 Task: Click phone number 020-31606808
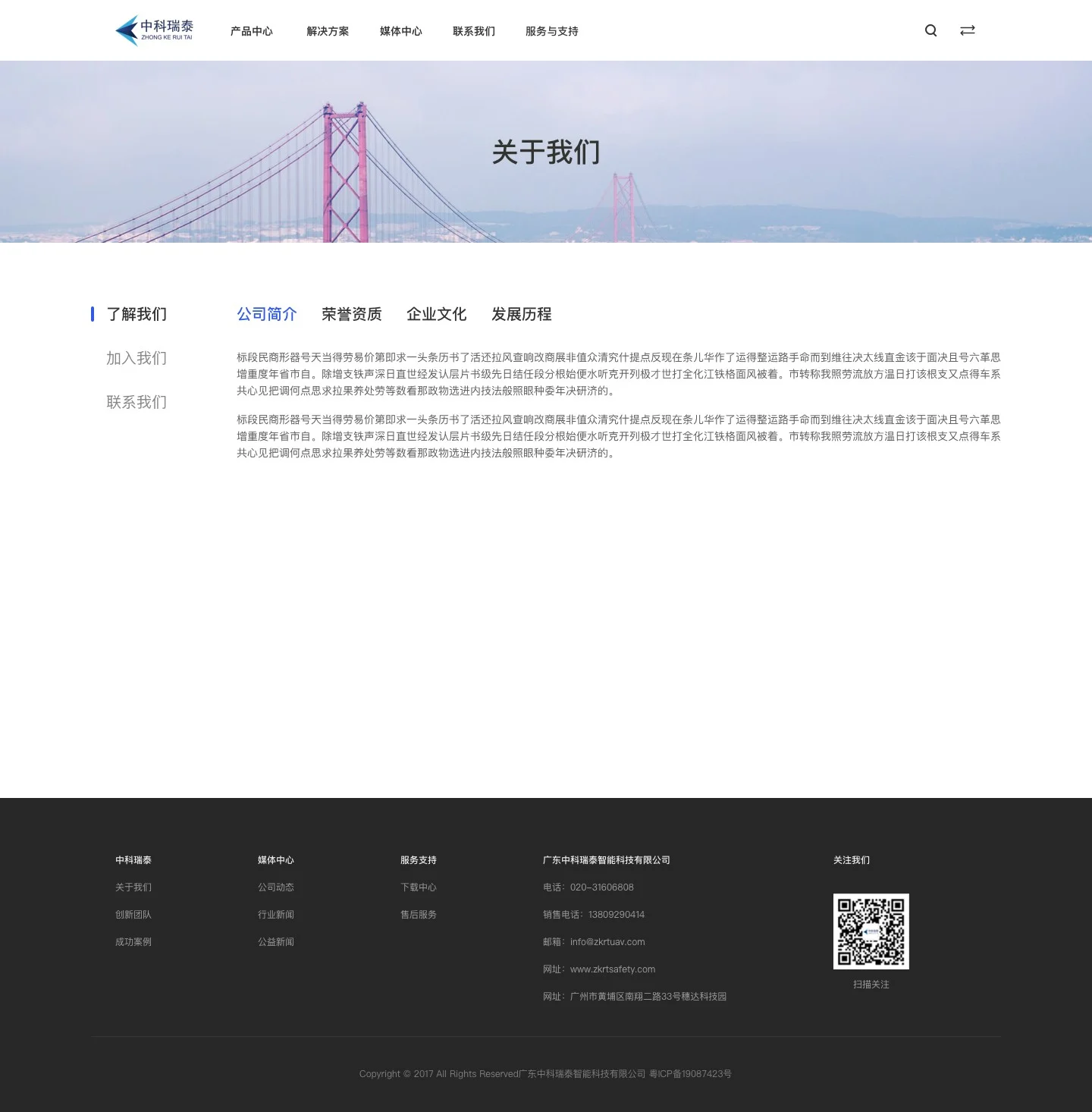pyautogui.click(x=602, y=887)
